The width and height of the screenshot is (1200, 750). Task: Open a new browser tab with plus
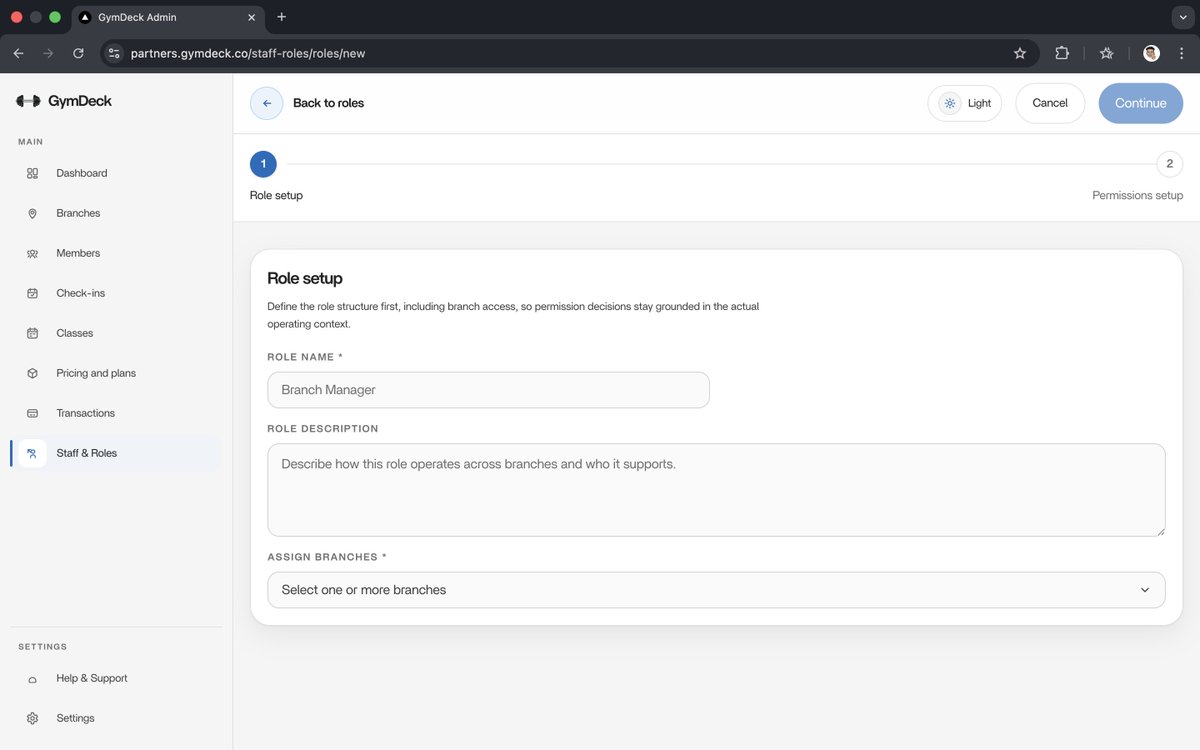281,17
